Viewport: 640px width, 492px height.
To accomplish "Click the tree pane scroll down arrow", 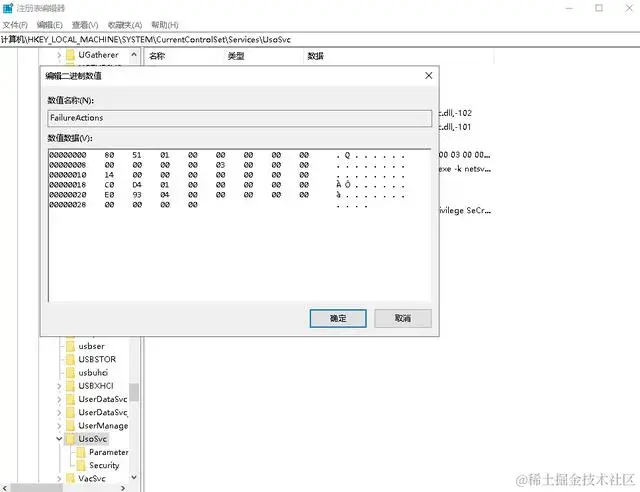I will tap(134, 477).
